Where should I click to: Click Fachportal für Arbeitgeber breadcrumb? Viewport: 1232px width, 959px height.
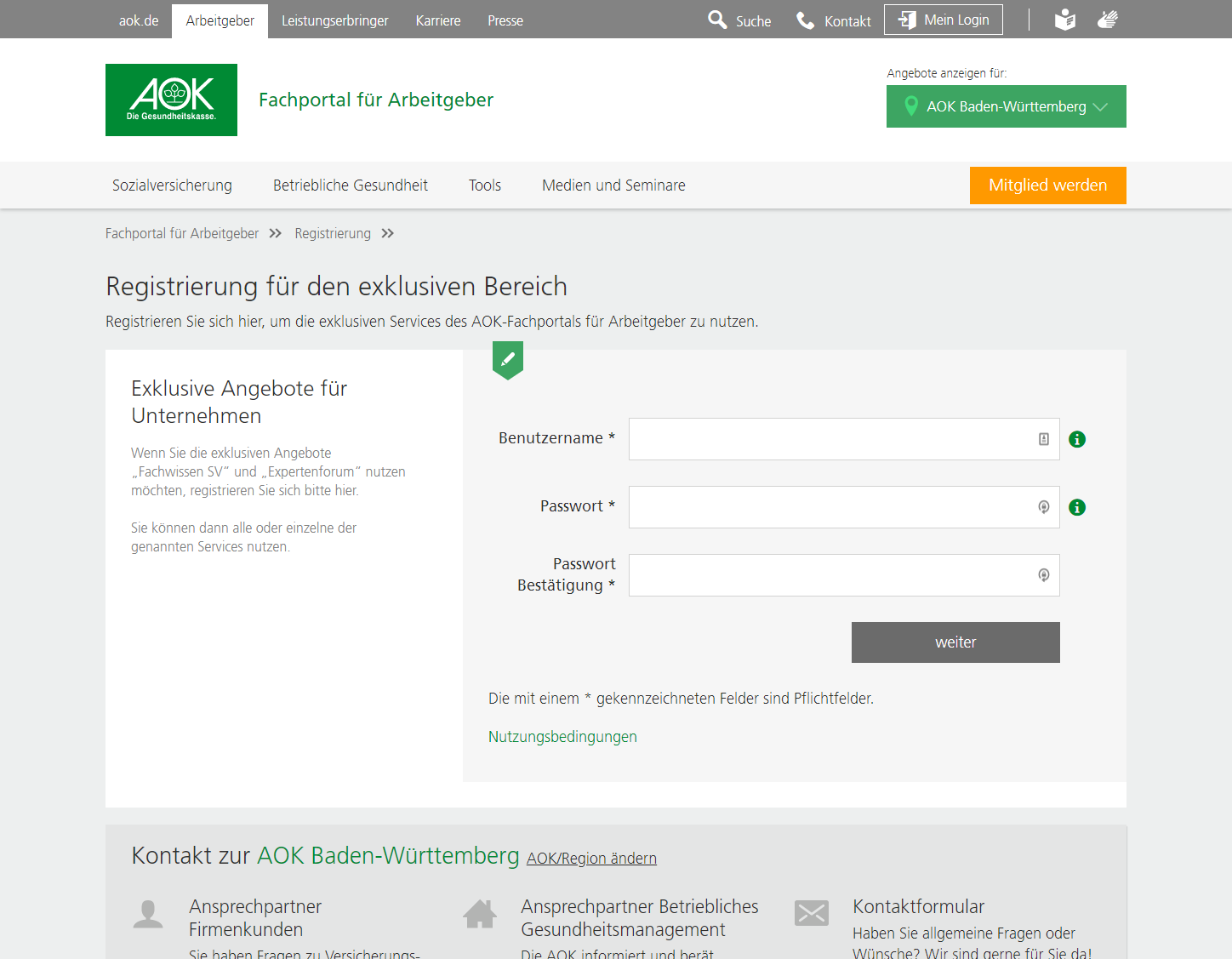[x=182, y=233]
